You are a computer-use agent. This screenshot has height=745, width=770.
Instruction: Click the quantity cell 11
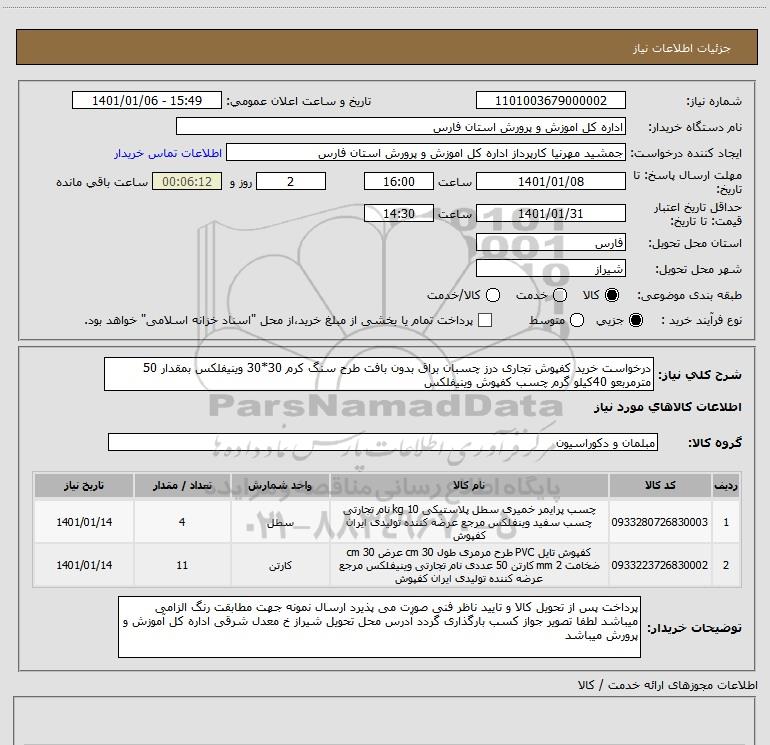tap(182, 565)
